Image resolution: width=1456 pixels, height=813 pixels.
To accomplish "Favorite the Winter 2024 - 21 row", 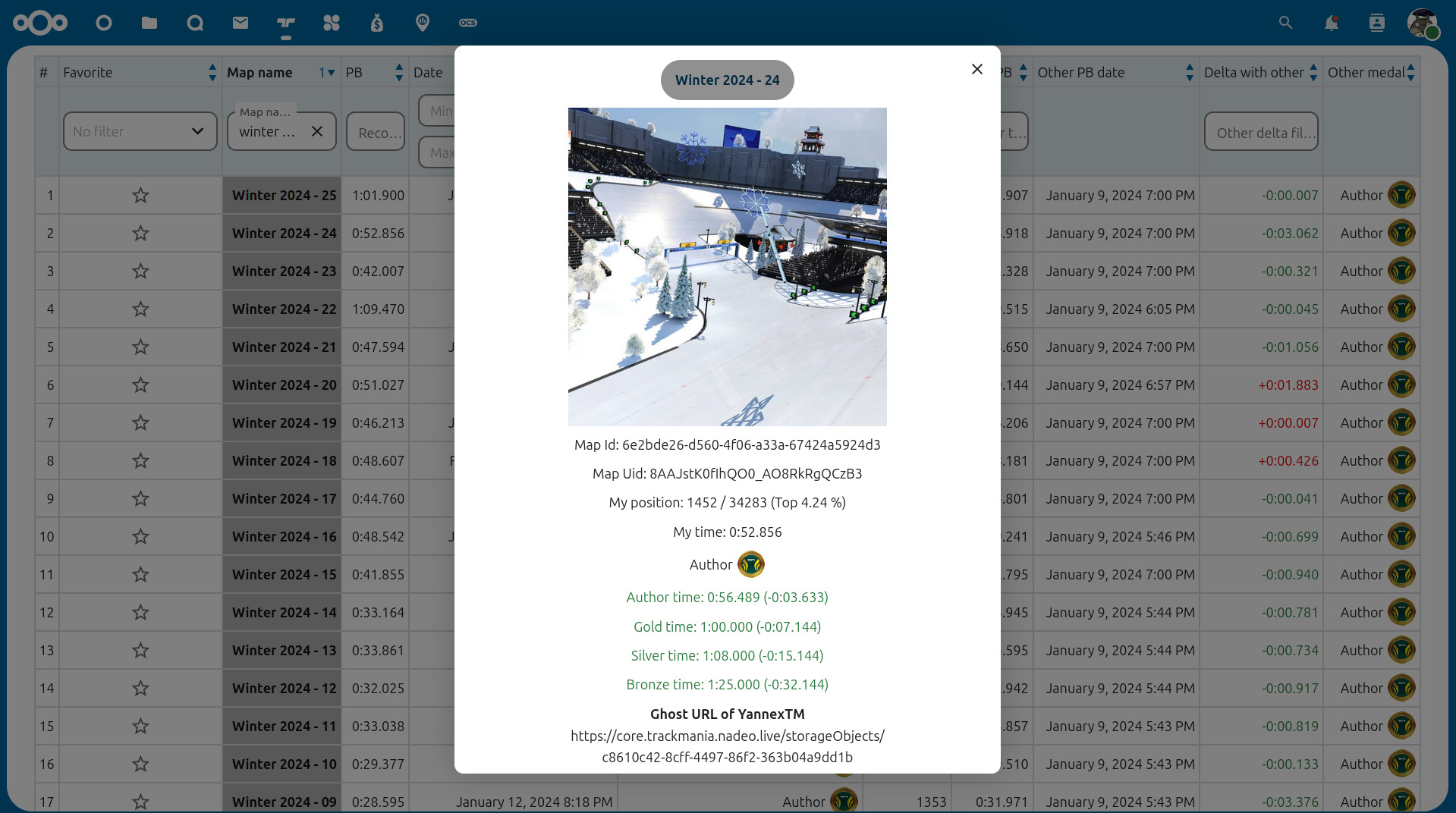I will point(140,347).
